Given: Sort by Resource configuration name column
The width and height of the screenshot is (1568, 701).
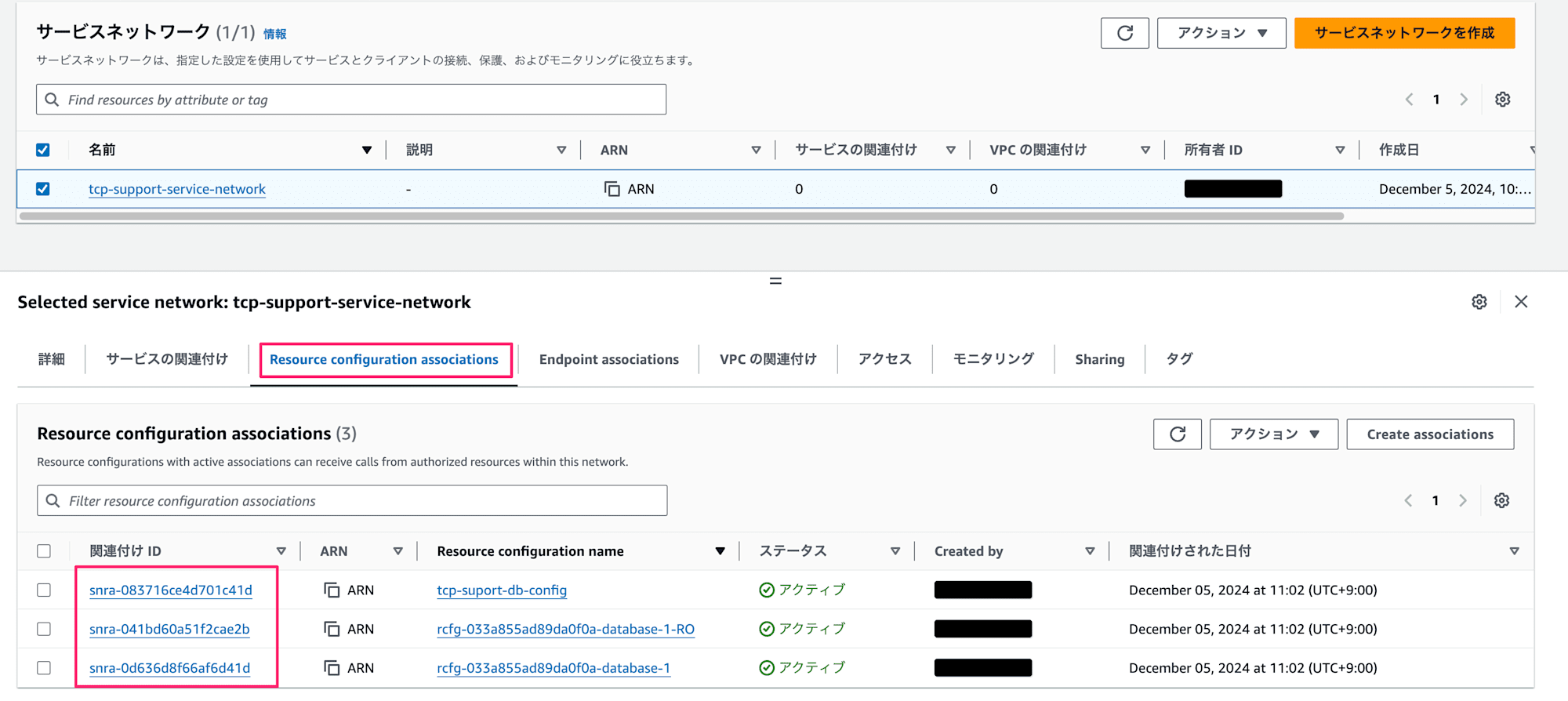Looking at the screenshot, I should tap(720, 551).
